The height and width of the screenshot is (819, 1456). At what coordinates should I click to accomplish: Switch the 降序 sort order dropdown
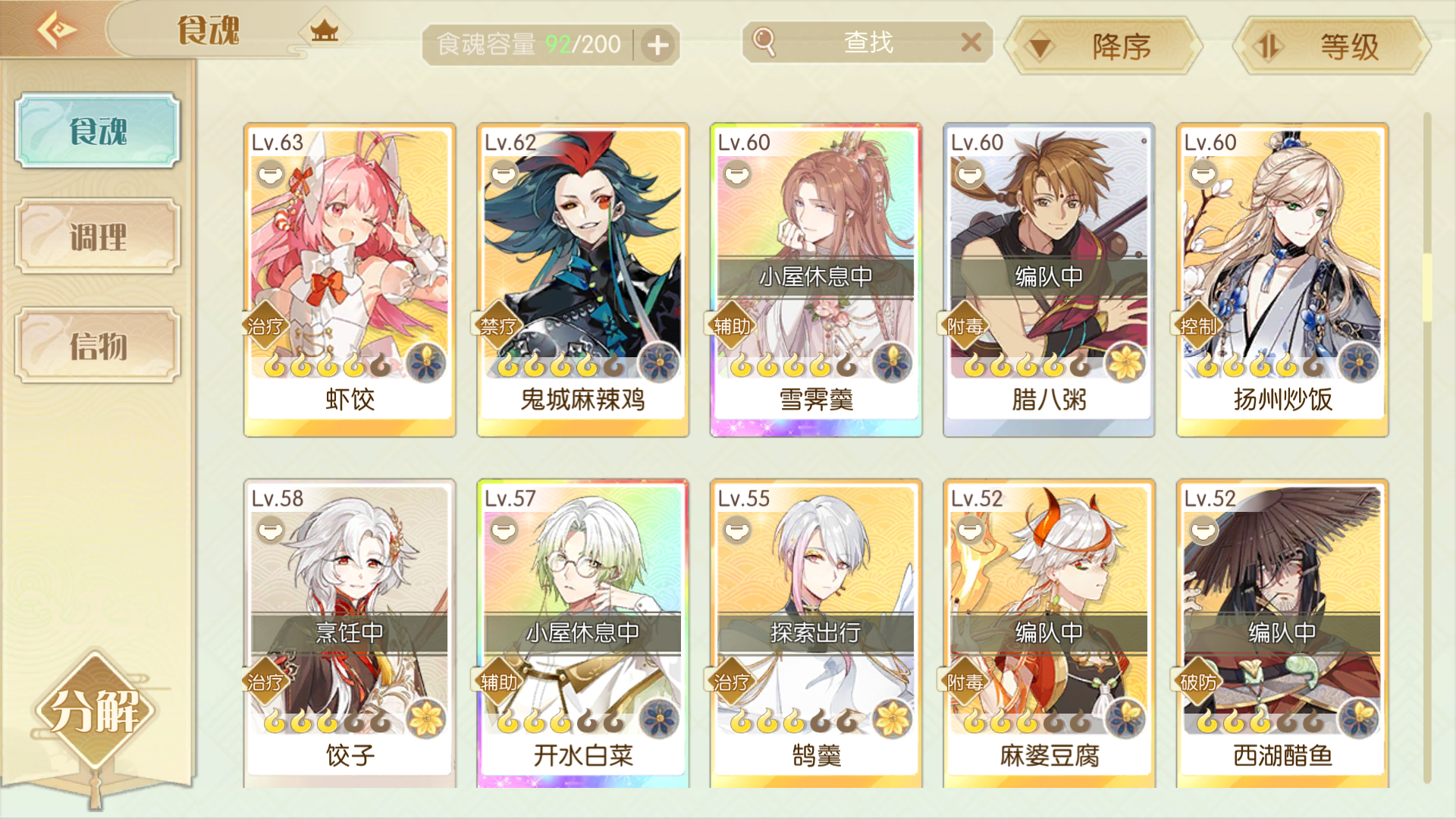point(1103,47)
